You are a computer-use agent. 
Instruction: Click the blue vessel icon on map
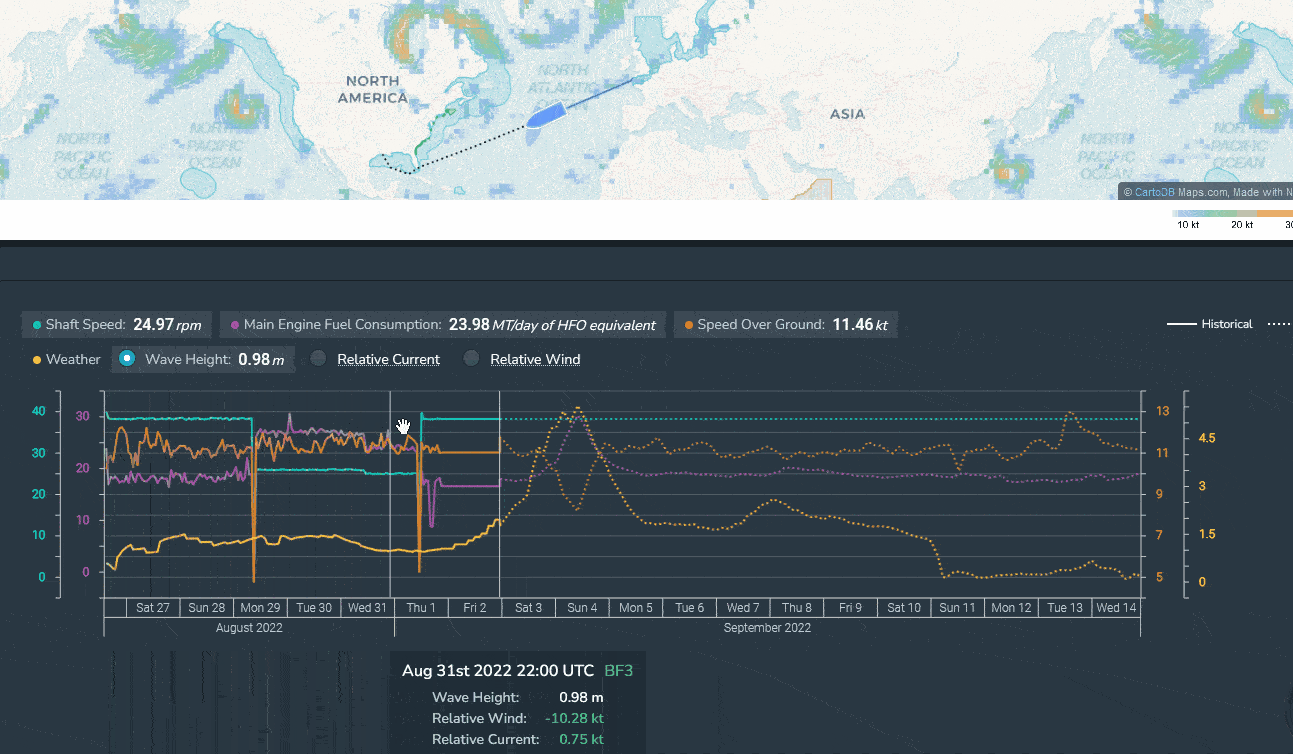pyautogui.click(x=546, y=114)
